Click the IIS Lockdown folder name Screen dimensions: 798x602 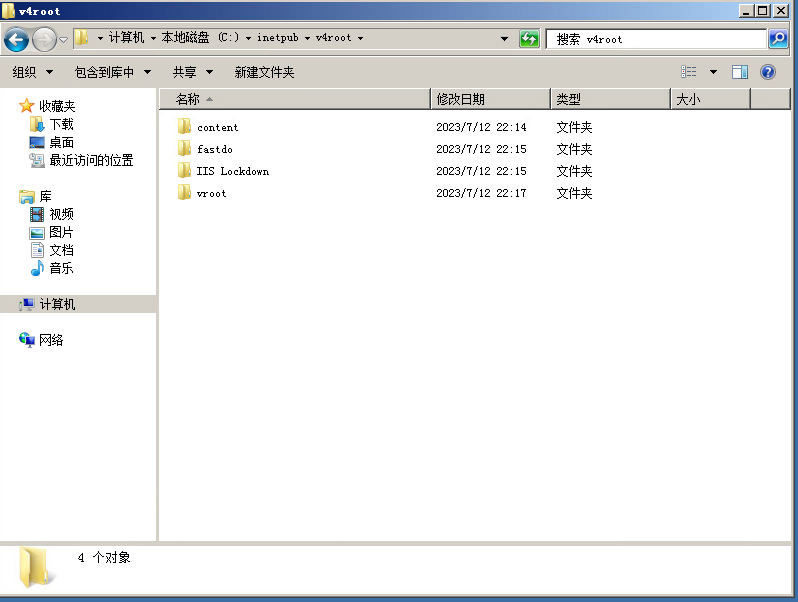233,171
